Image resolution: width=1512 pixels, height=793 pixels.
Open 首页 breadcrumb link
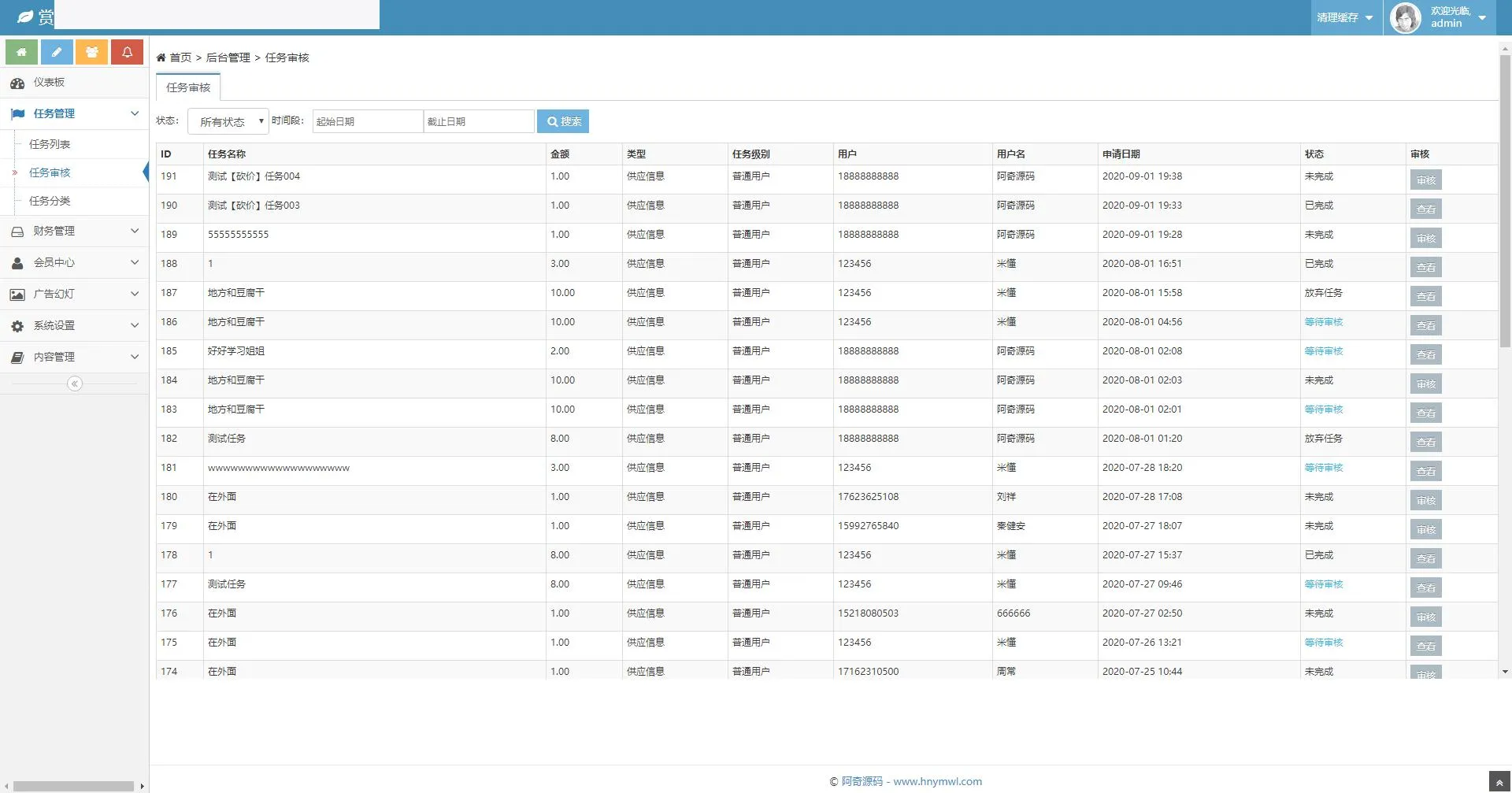pos(180,57)
